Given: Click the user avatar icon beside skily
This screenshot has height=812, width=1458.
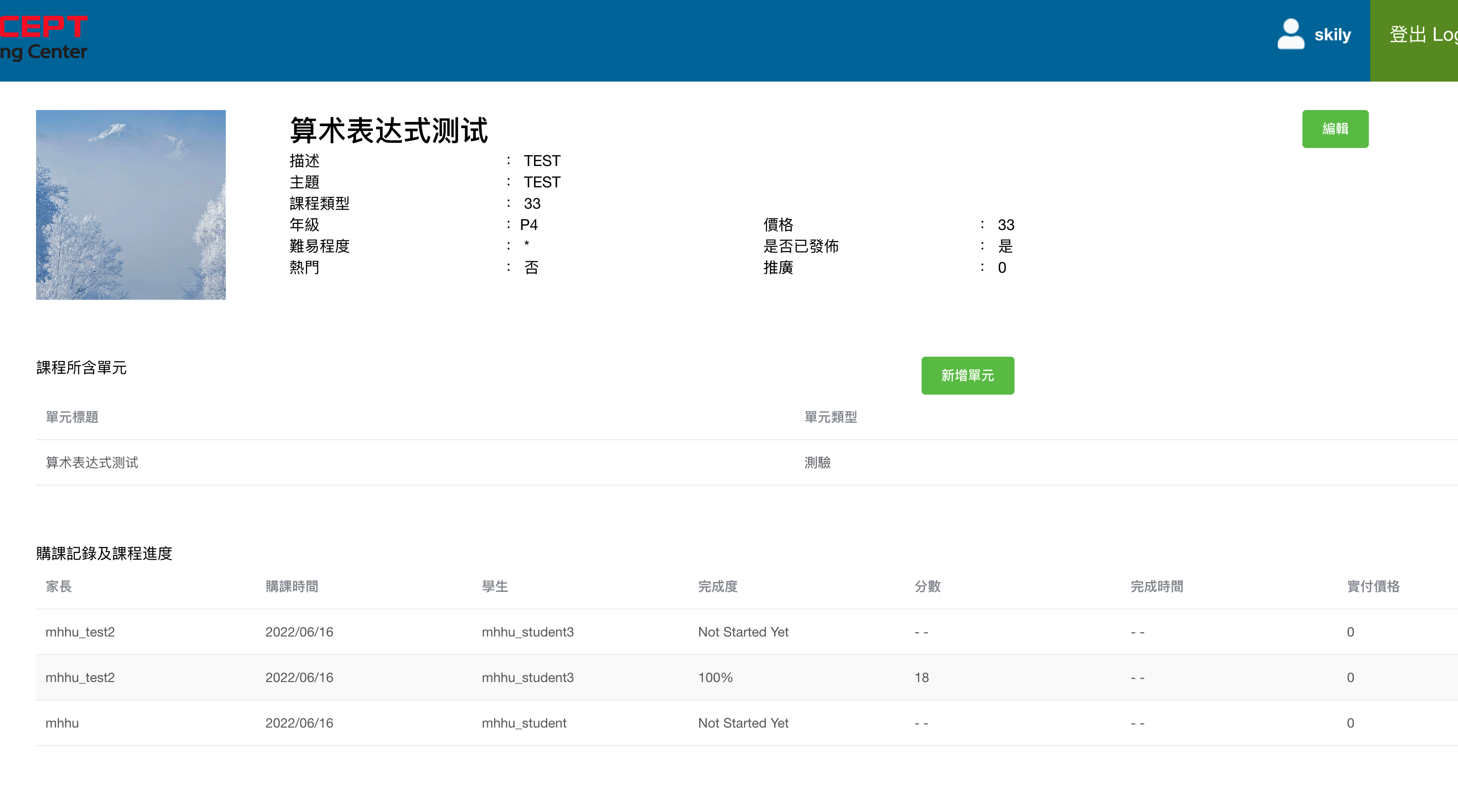Looking at the screenshot, I should (x=1291, y=35).
